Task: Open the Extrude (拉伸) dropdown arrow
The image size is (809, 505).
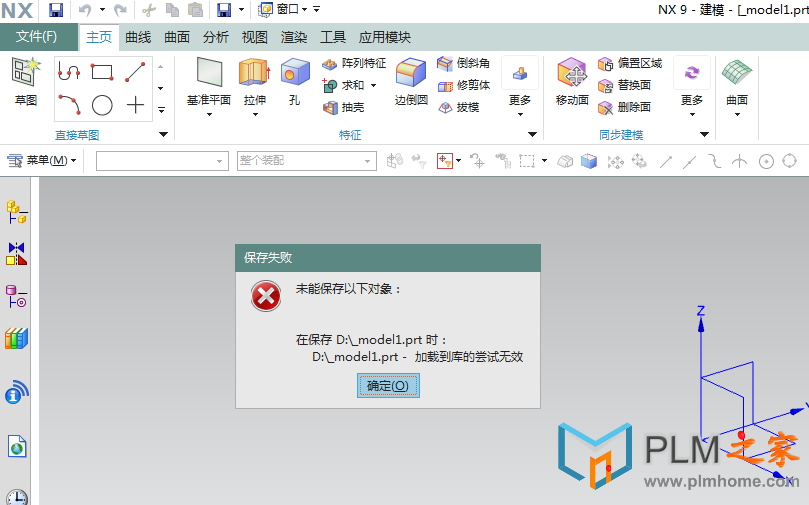Action: pos(255,115)
